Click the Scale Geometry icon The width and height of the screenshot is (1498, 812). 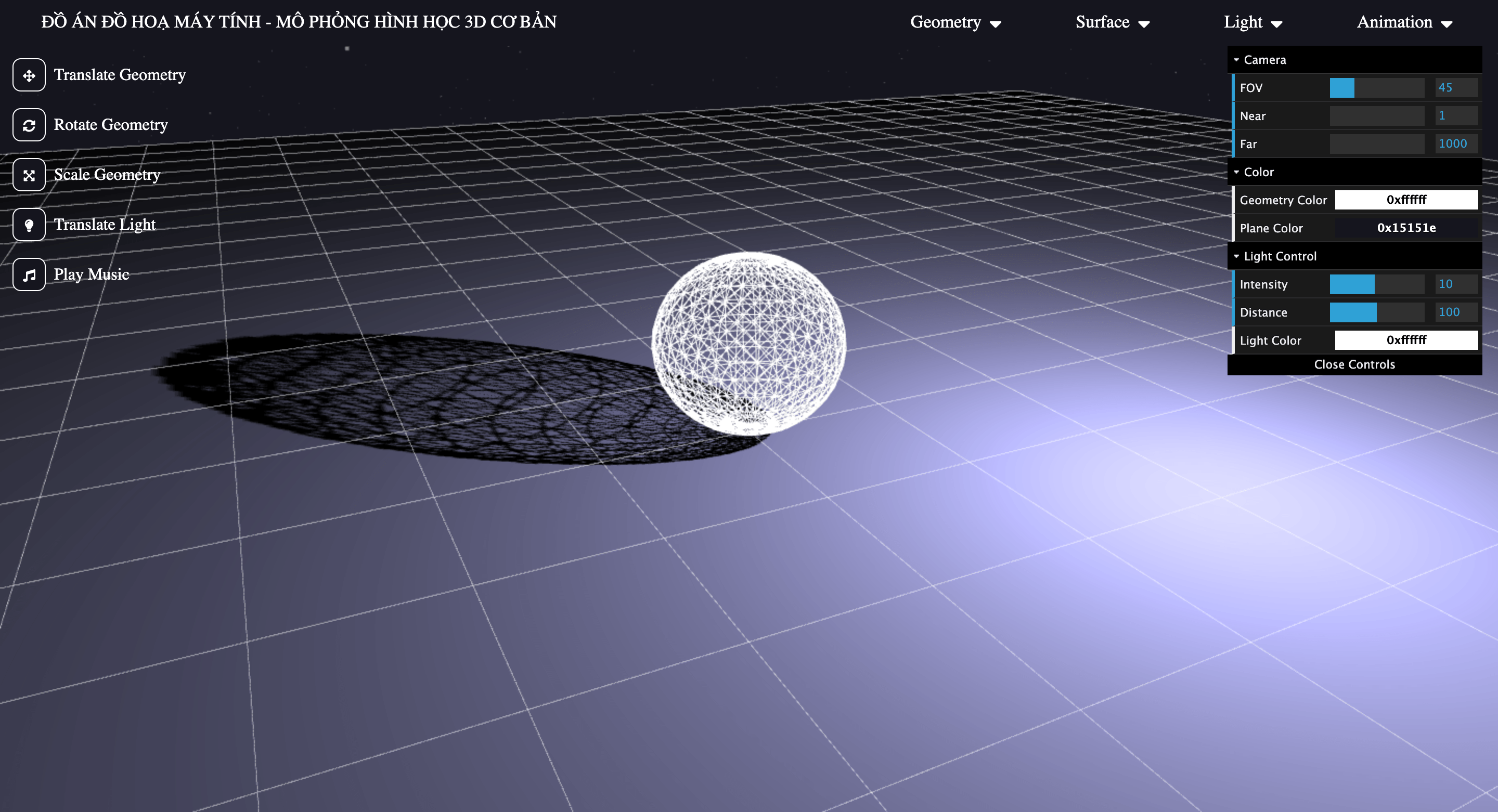coord(27,174)
